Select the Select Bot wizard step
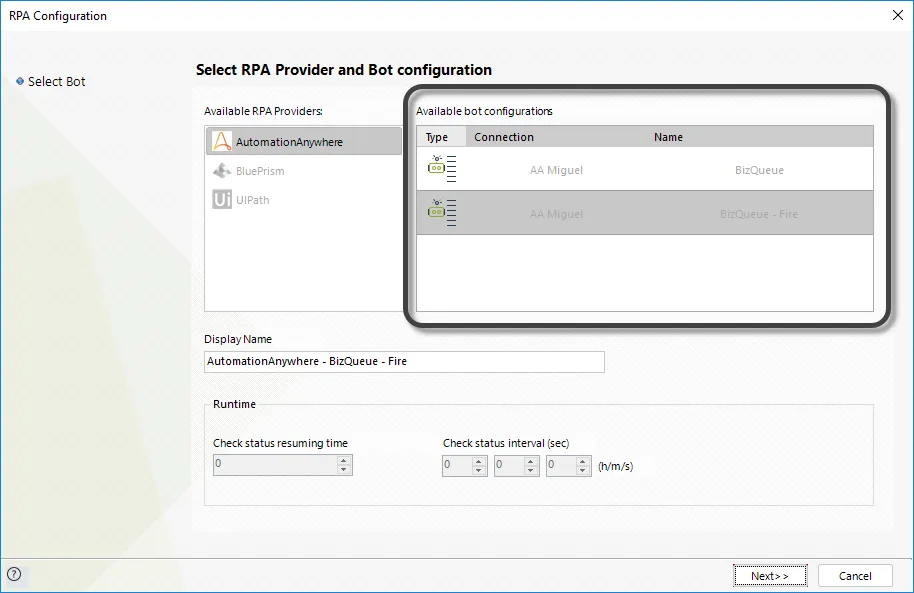Image resolution: width=914 pixels, height=593 pixels. 57,82
